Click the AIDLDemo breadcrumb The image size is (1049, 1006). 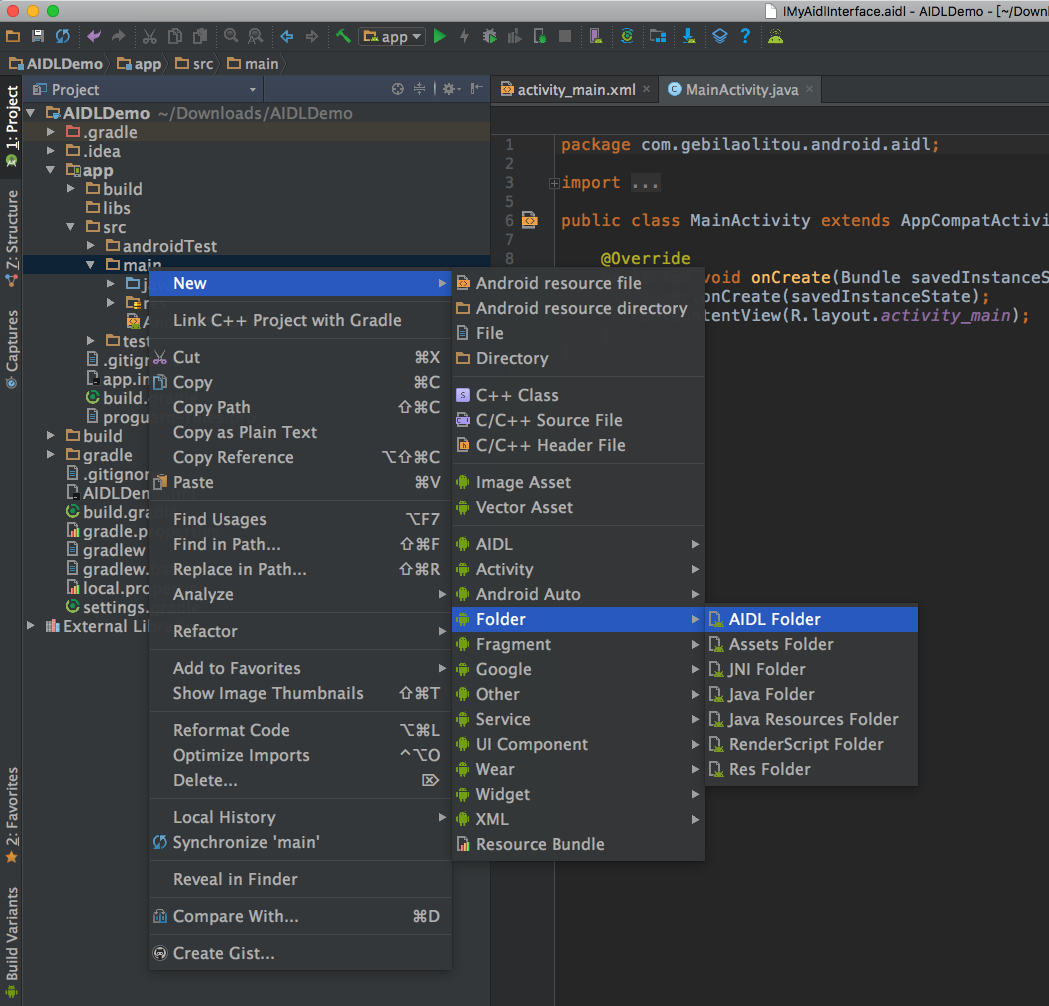[56, 64]
